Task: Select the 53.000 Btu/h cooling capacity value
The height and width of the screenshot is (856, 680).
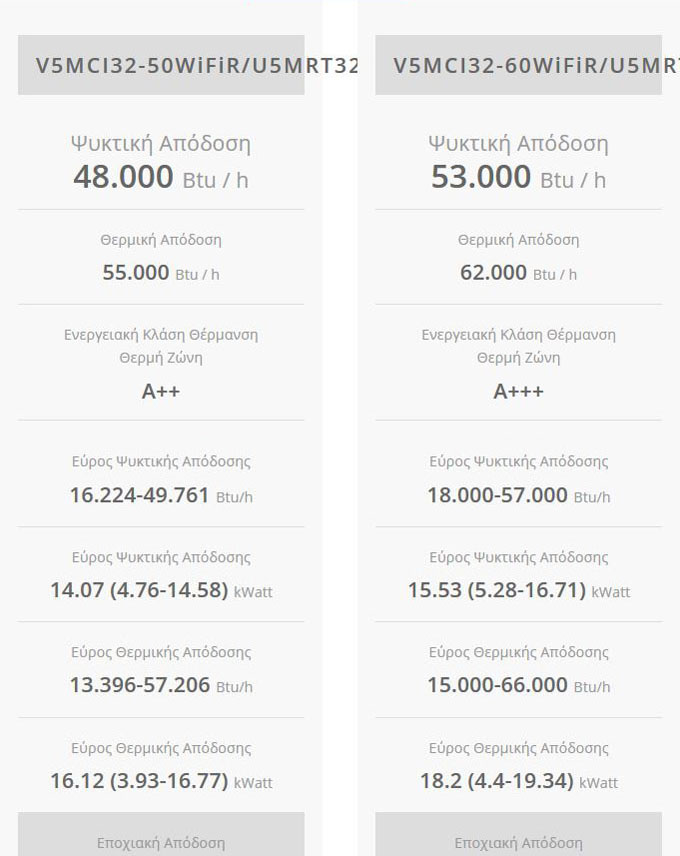Action: [x=518, y=178]
